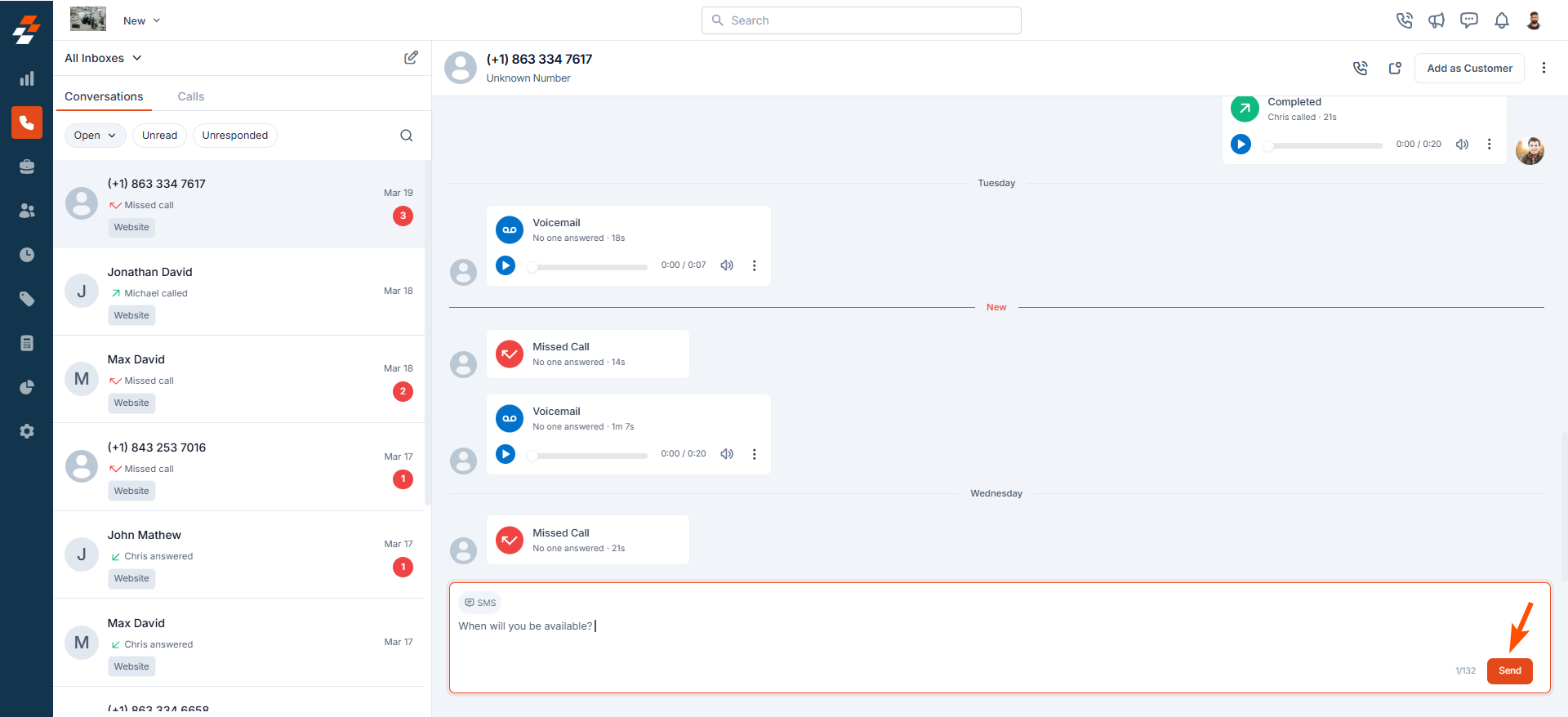The image size is (1568, 717).
Task: Seek in the Completed call recording progress bar
Action: (x=1323, y=145)
